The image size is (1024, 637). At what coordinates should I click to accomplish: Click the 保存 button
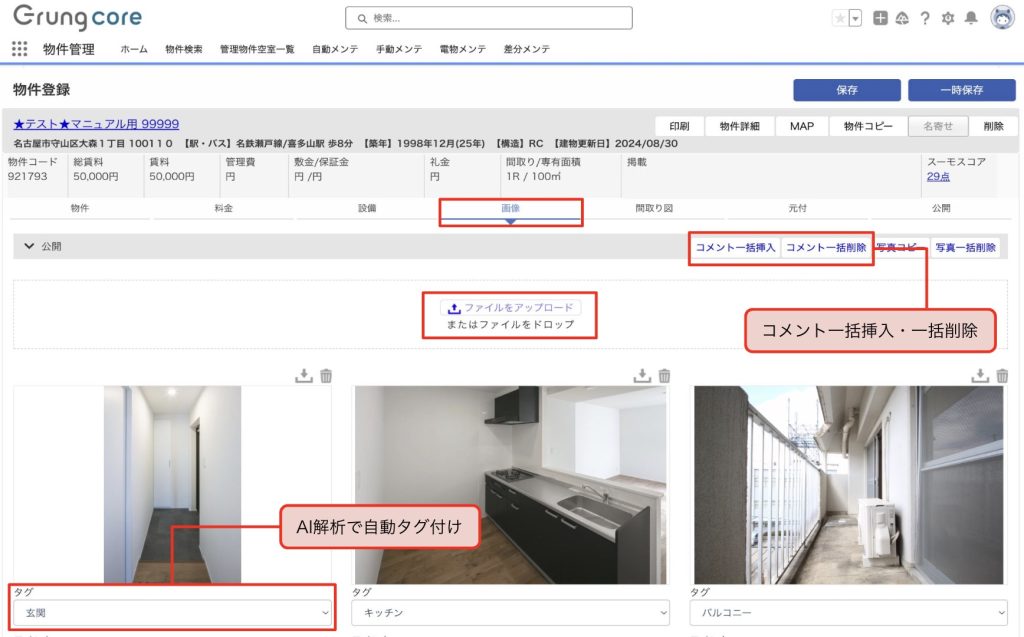(x=846, y=90)
